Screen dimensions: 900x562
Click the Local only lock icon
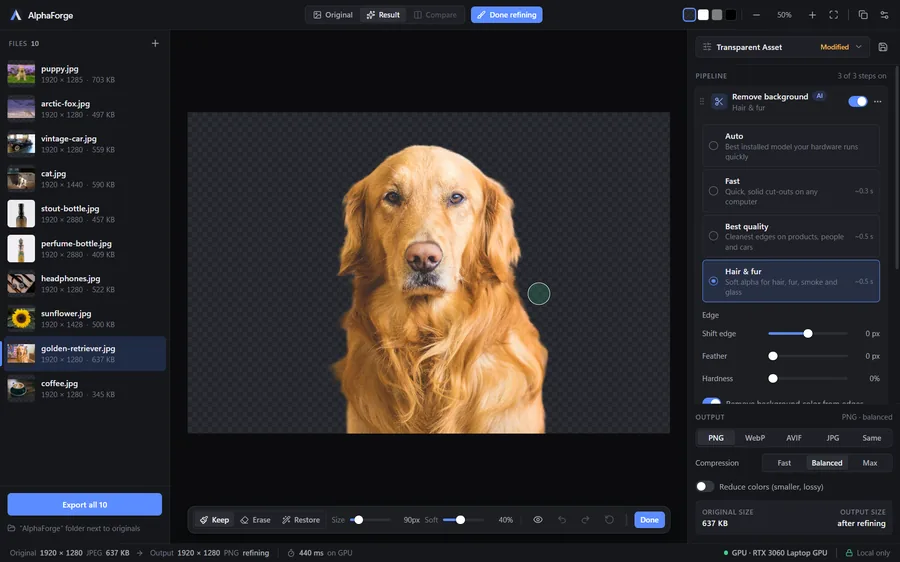click(849, 553)
